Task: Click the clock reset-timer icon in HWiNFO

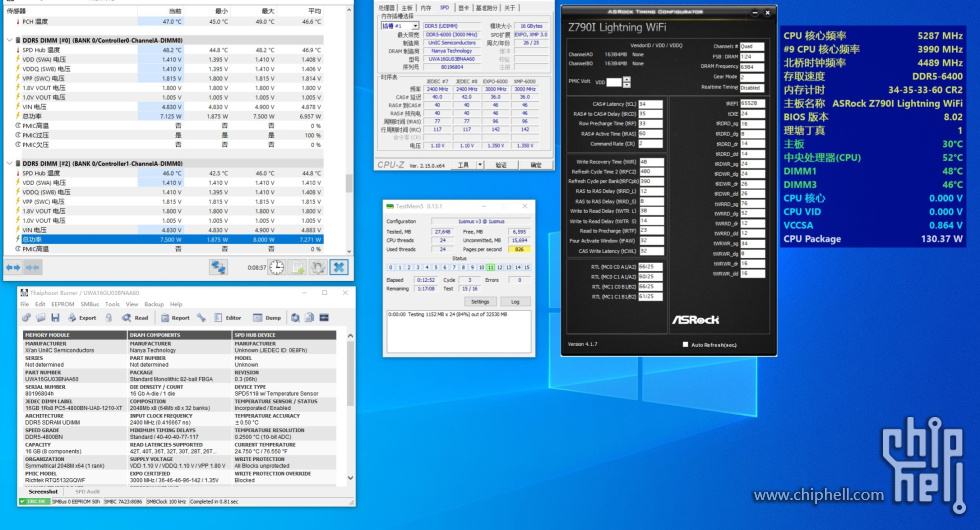Action: (x=276, y=268)
